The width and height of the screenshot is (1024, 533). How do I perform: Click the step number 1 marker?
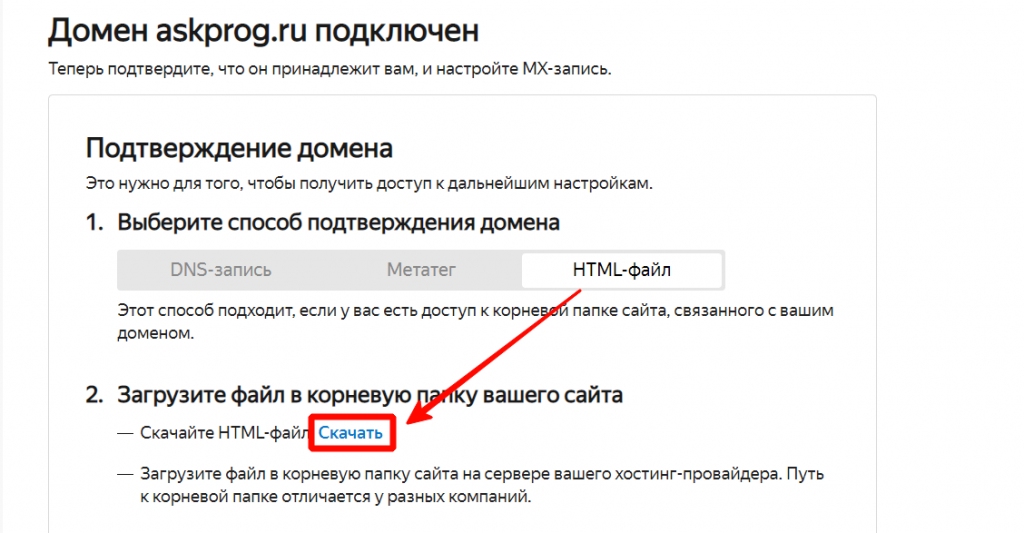[x=94, y=222]
